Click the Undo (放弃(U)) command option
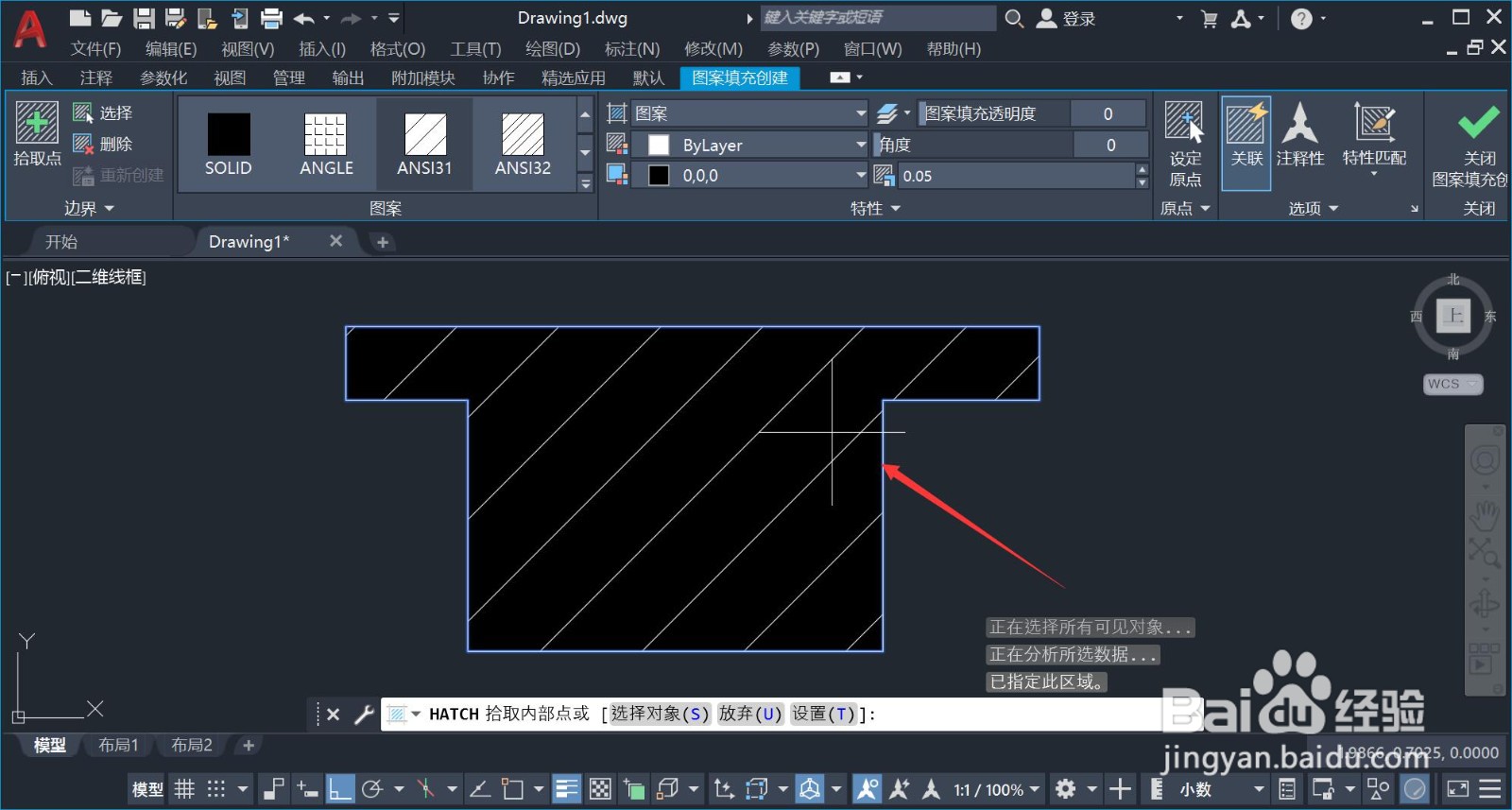Image resolution: width=1512 pixels, height=810 pixels. pyautogui.click(x=750, y=714)
